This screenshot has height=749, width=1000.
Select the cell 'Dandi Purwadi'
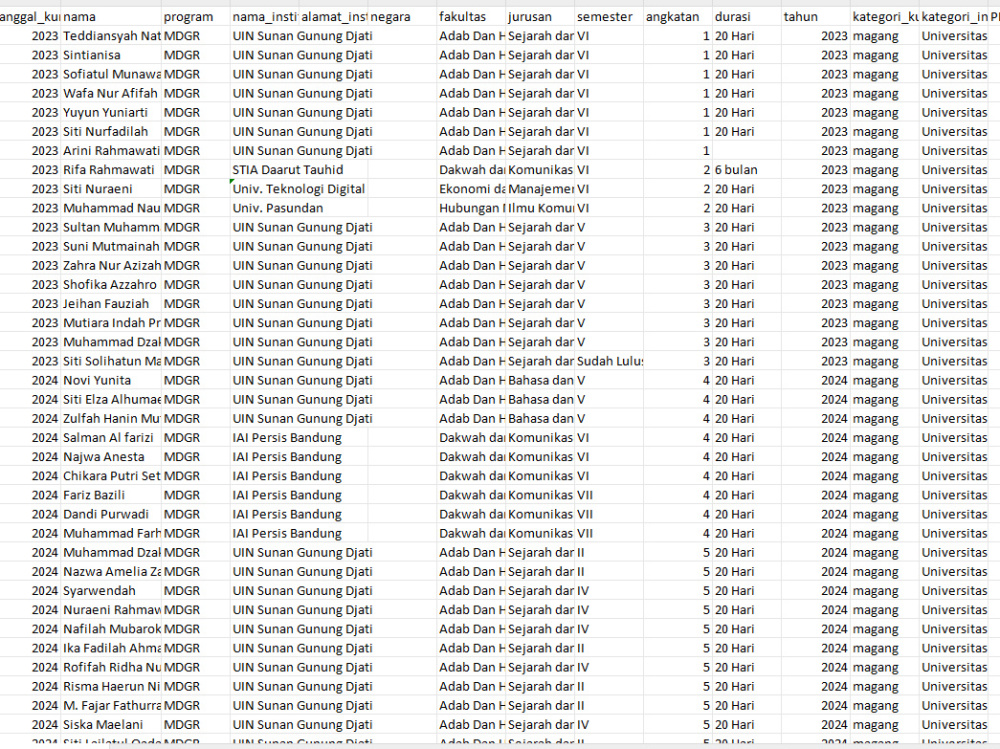point(111,514)
